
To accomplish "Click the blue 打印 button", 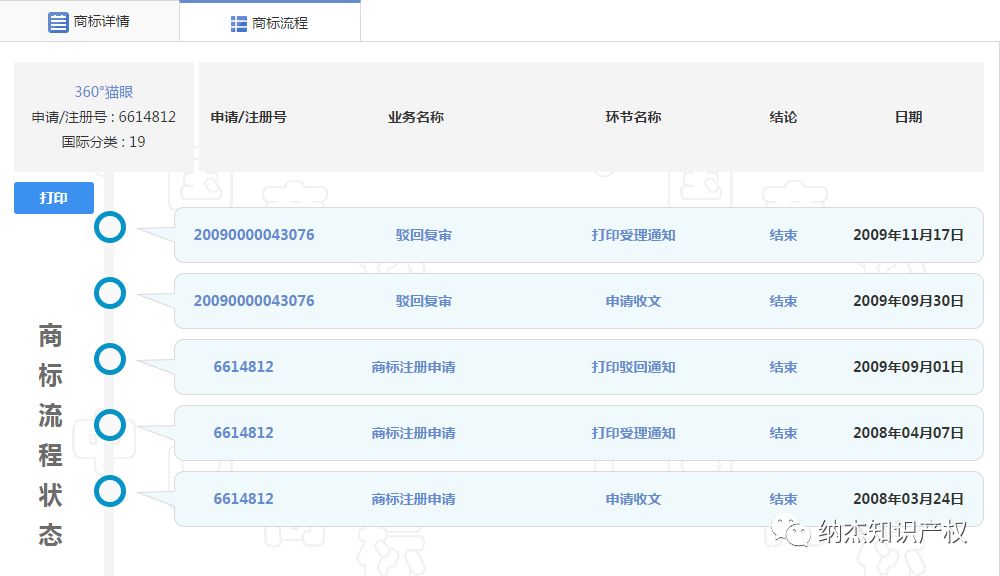I will coord(53,198).
